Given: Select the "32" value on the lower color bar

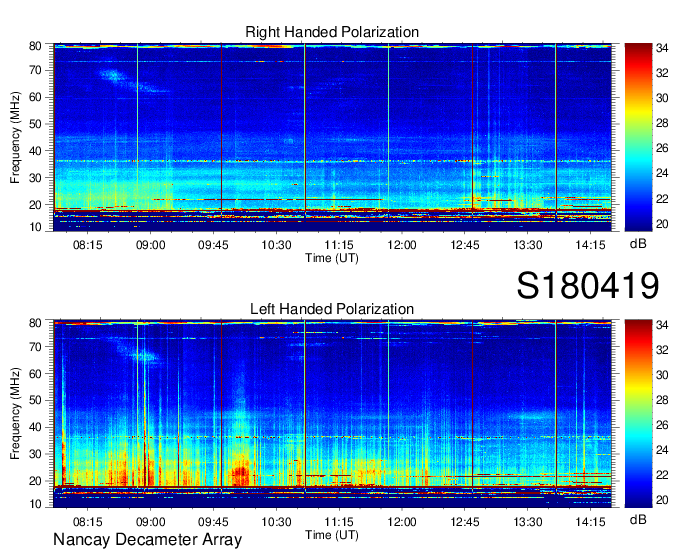Looking at the screenshot, I should tap(662, 349).
